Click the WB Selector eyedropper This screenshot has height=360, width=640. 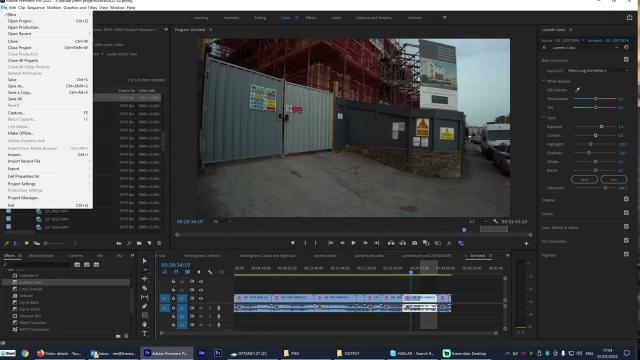577,90
